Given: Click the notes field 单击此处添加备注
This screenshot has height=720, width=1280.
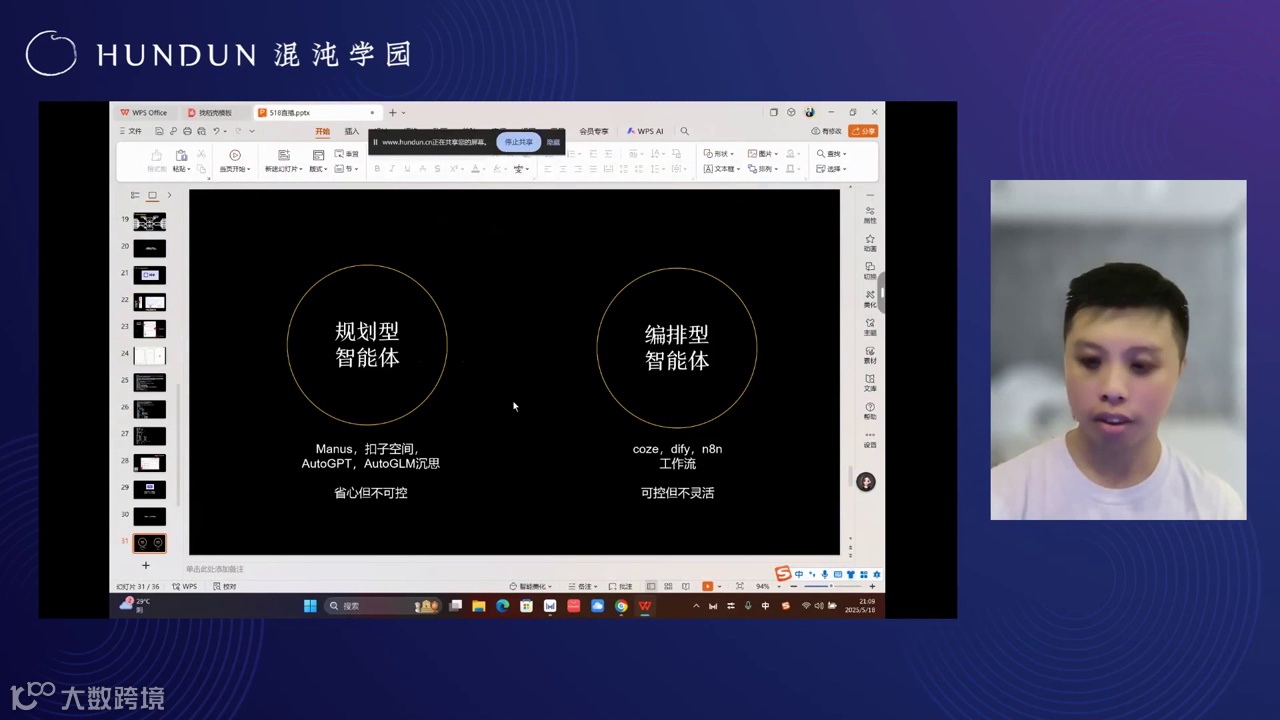Looking at the screenshot, I should coord(215,569).
